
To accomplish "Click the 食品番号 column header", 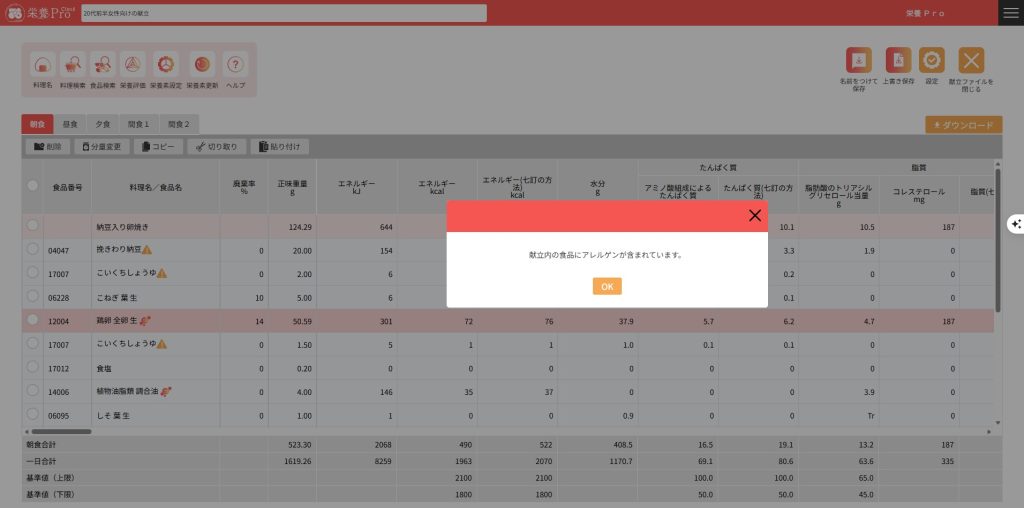I will pyautogui.click(x=67, y=187).
